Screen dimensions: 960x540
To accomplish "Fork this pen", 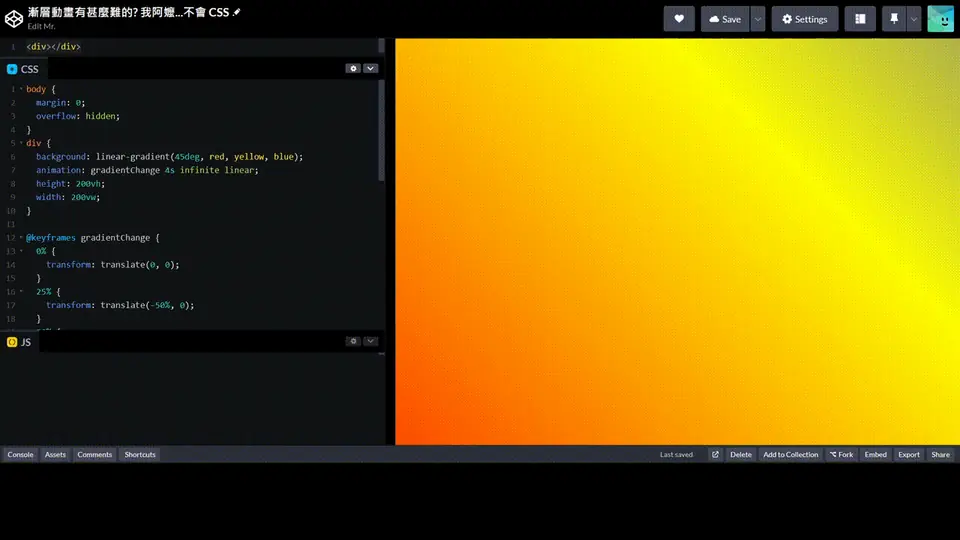I will 841,454.
